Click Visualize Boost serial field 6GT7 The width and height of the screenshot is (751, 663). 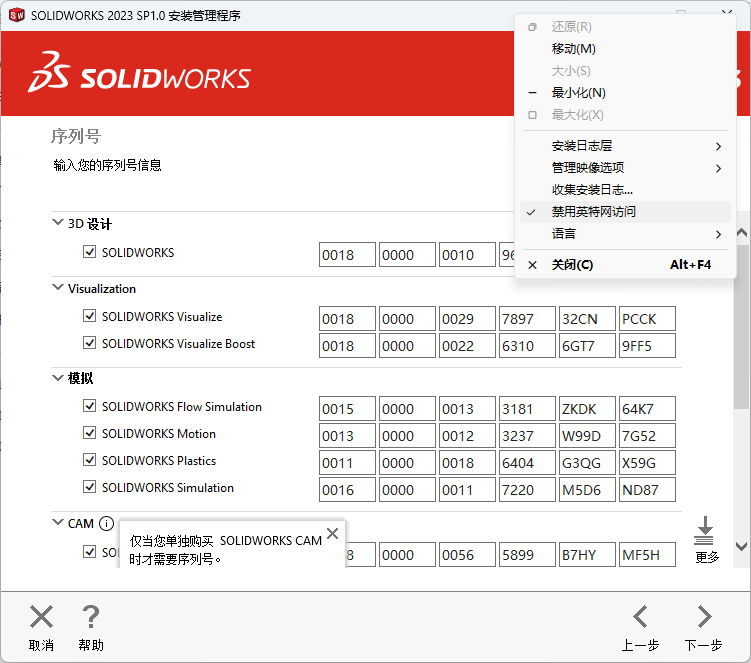pyautogui.click(x=587, y=345)
